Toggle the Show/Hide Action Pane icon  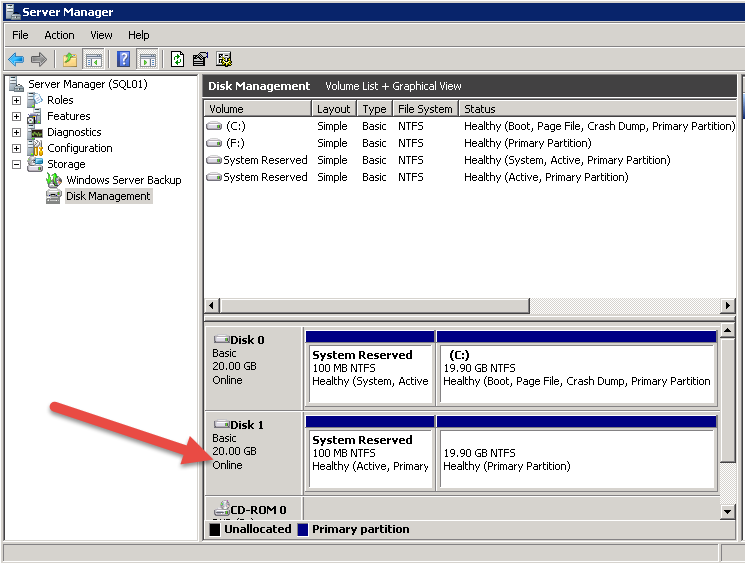tap(147, 60)
